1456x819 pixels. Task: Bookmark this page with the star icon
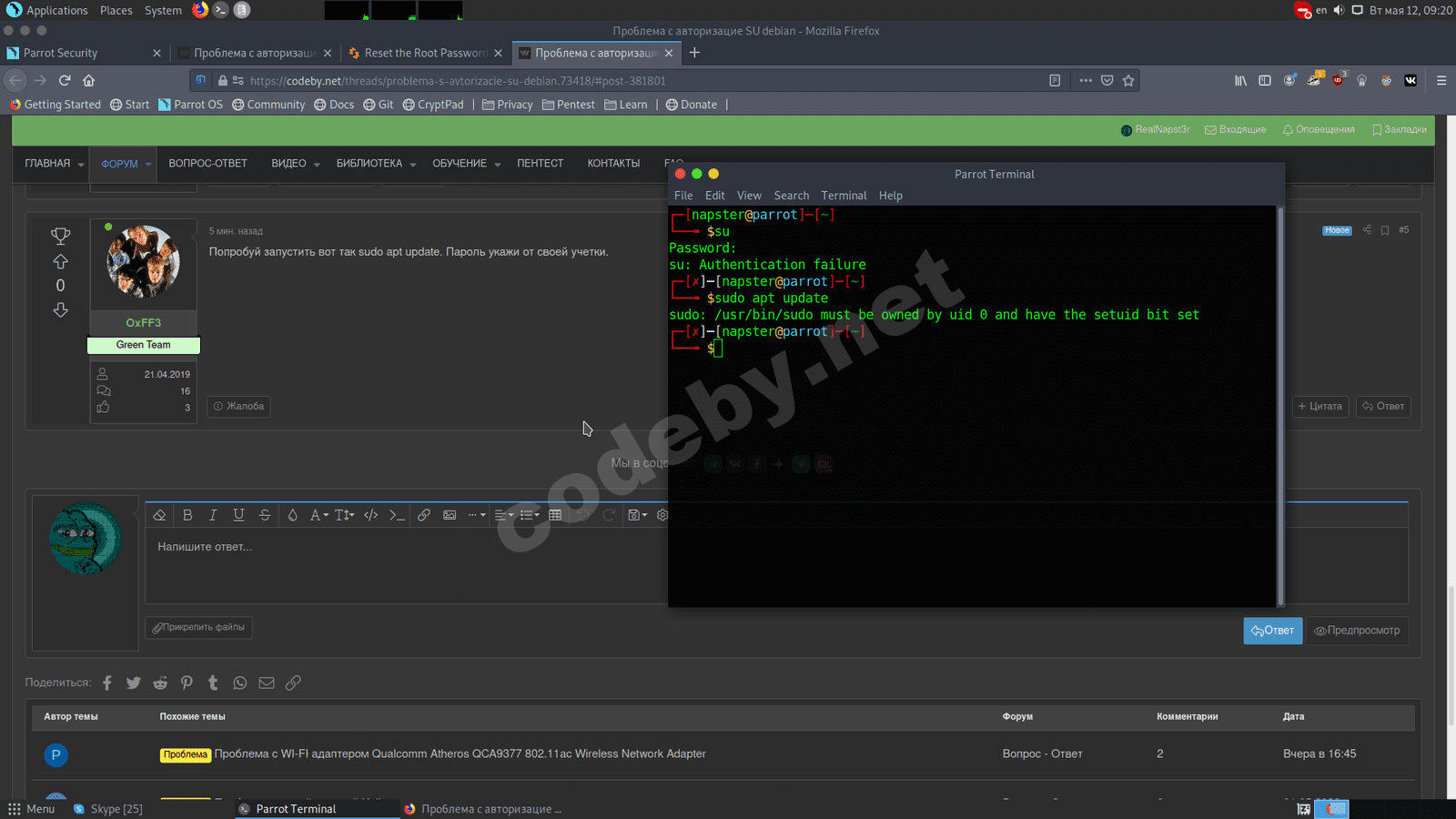coord(1128,80)
